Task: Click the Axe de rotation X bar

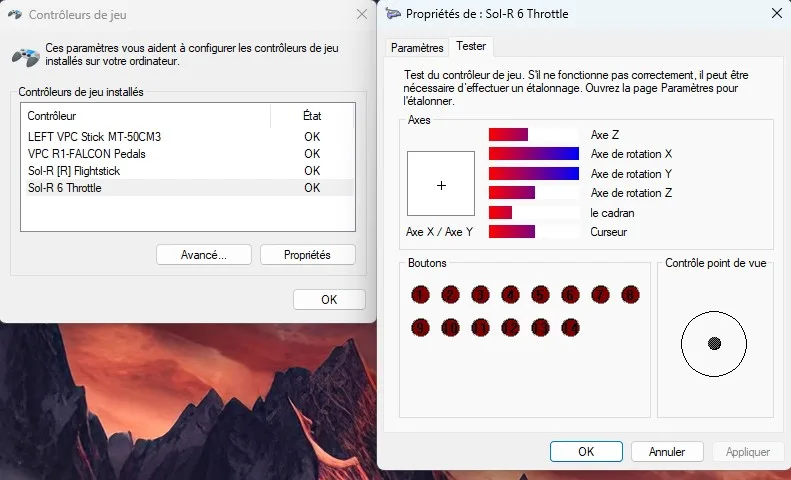Action: (x=534, y=154)
